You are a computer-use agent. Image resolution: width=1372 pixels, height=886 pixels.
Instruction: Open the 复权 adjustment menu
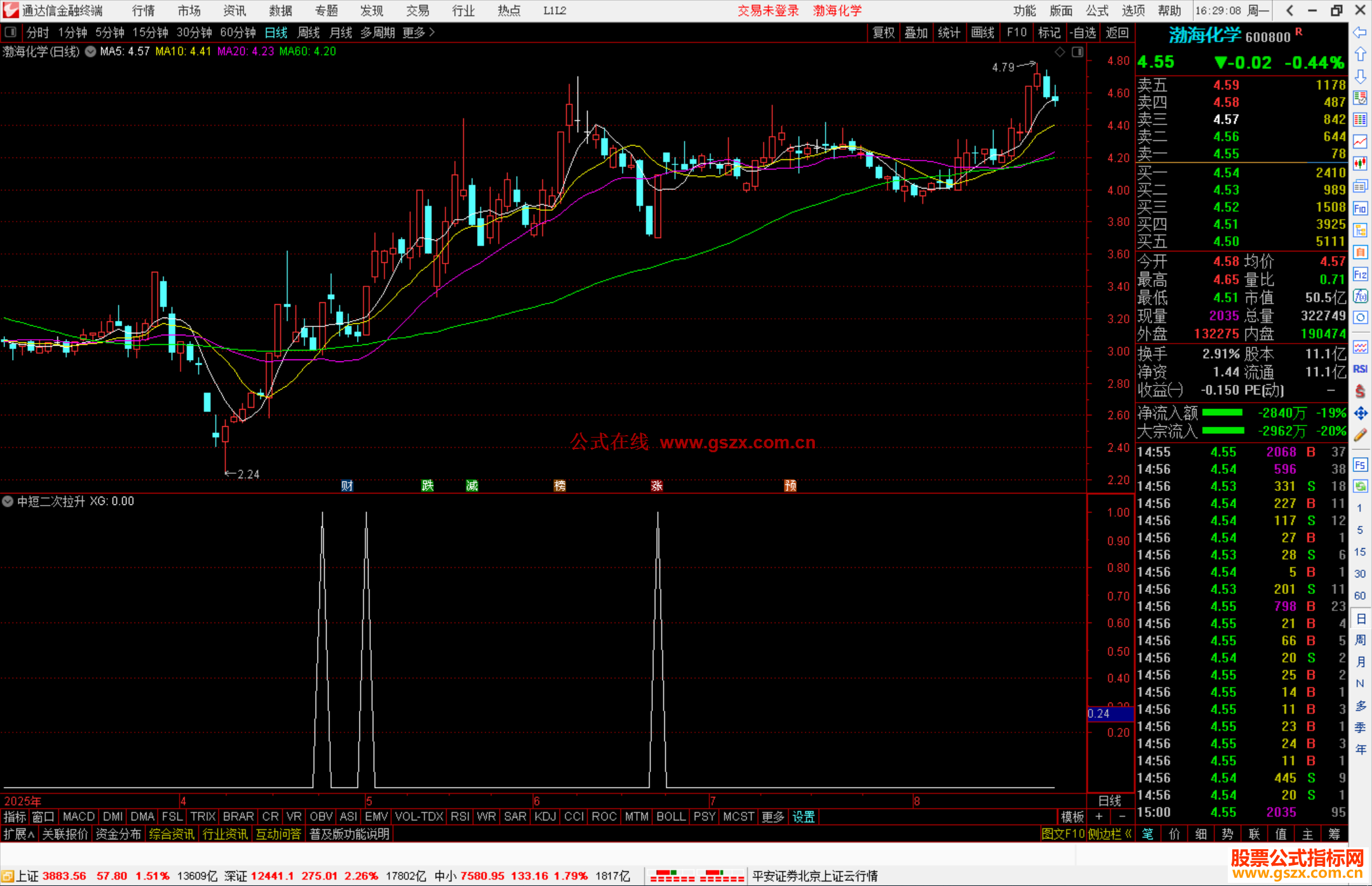[x=884, y=32]
